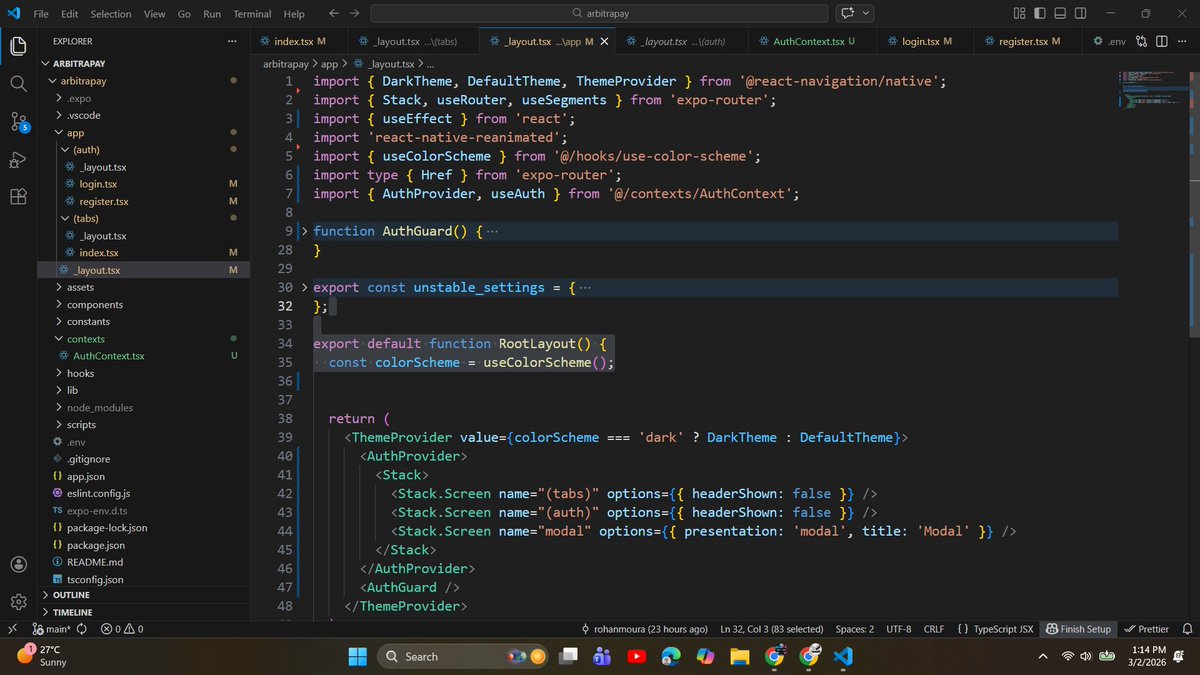This screenshot has width=1200, height=675.
Task: Click the Finish Setup status bar button
Action: pyautogui.click(x=1078, y=629)
